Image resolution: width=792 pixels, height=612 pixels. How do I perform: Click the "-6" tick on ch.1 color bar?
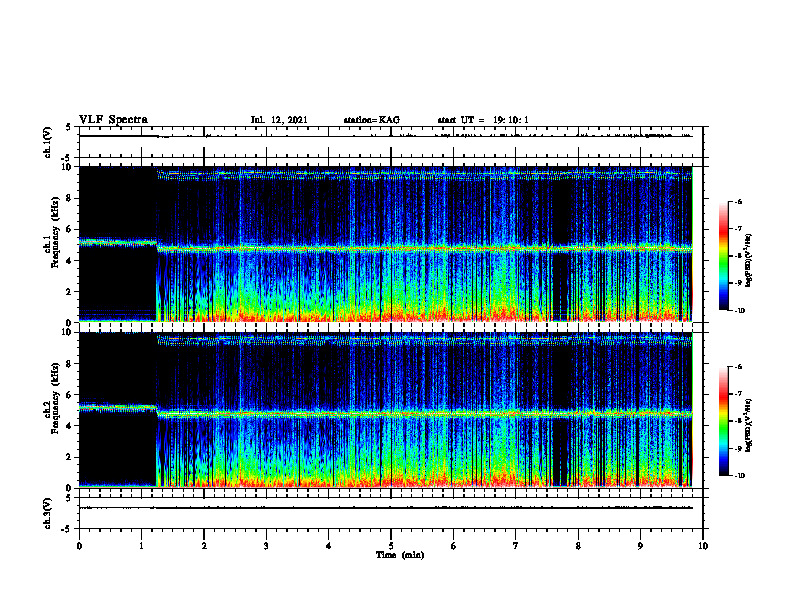point(738,201)
